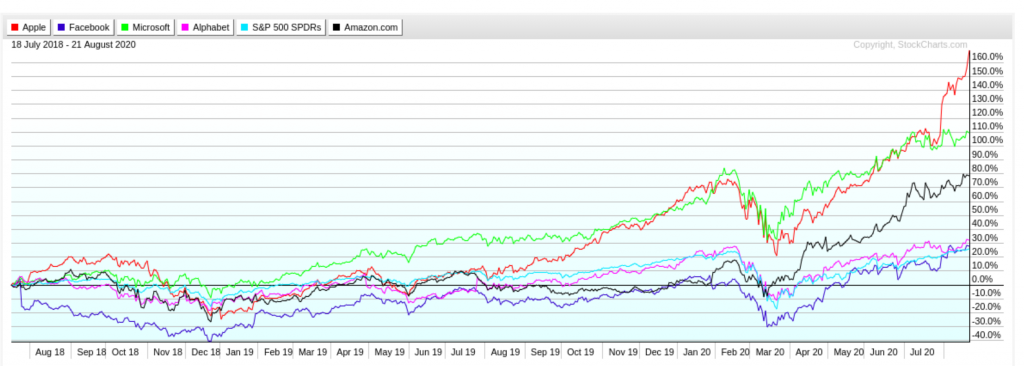1024x366 pixels.
Task: Toggle the Microsoft series legend button
Action: point(145,27)
